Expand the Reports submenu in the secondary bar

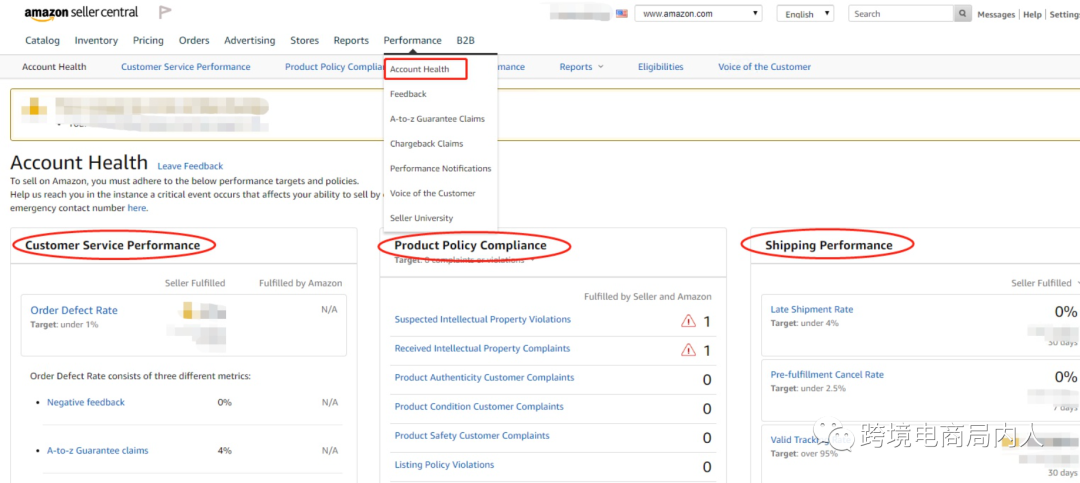click(x=581, y=67)
